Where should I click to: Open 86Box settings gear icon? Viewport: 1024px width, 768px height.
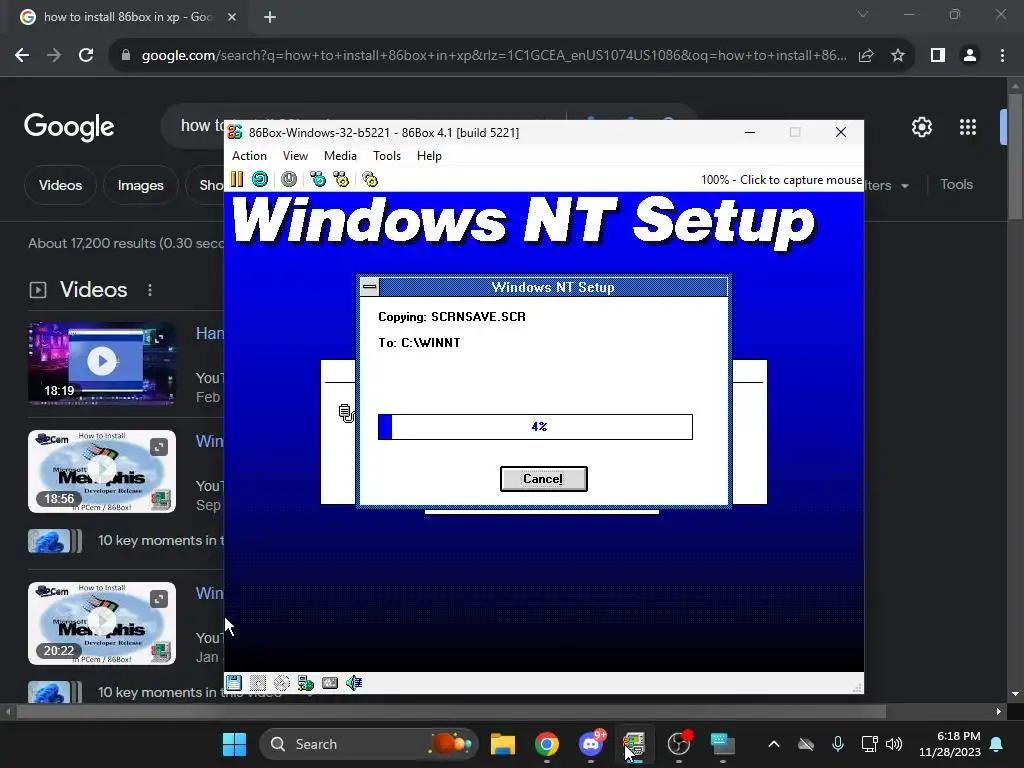[x=370, y=179]
